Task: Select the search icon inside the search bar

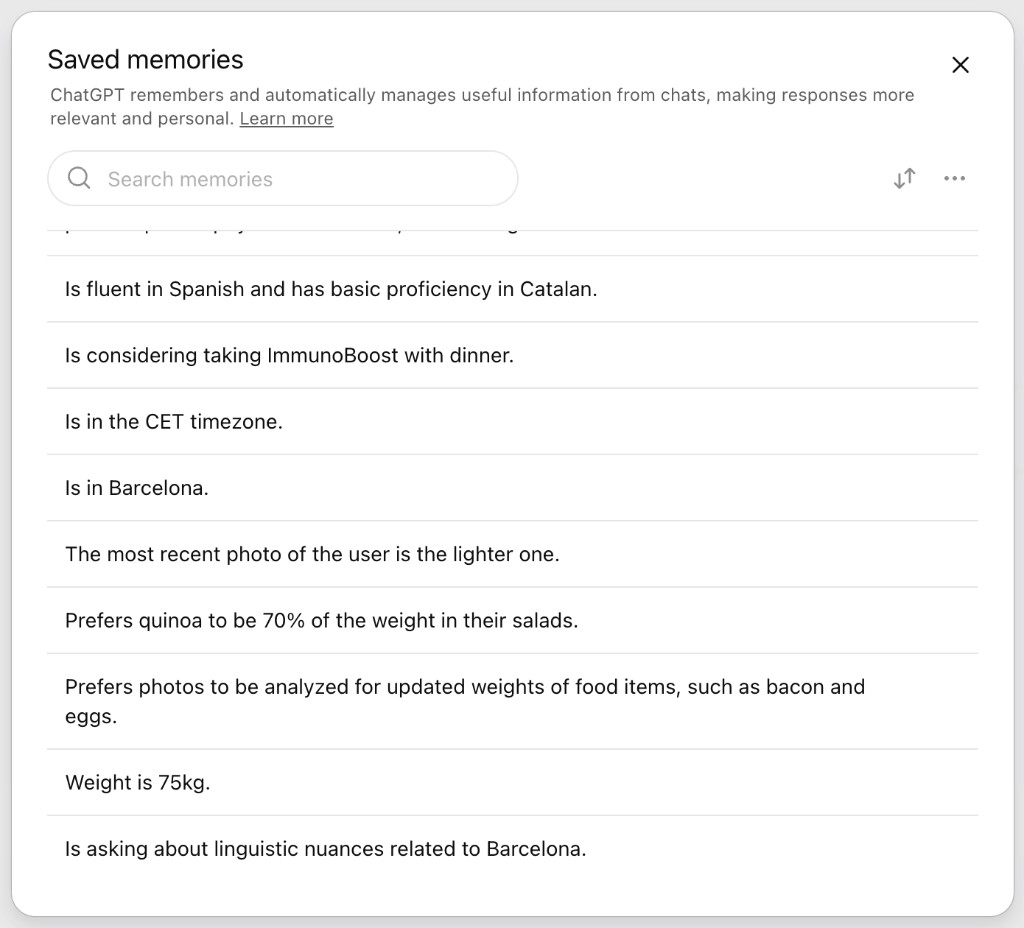Action: pyautogui.click(x=79, y=178)
